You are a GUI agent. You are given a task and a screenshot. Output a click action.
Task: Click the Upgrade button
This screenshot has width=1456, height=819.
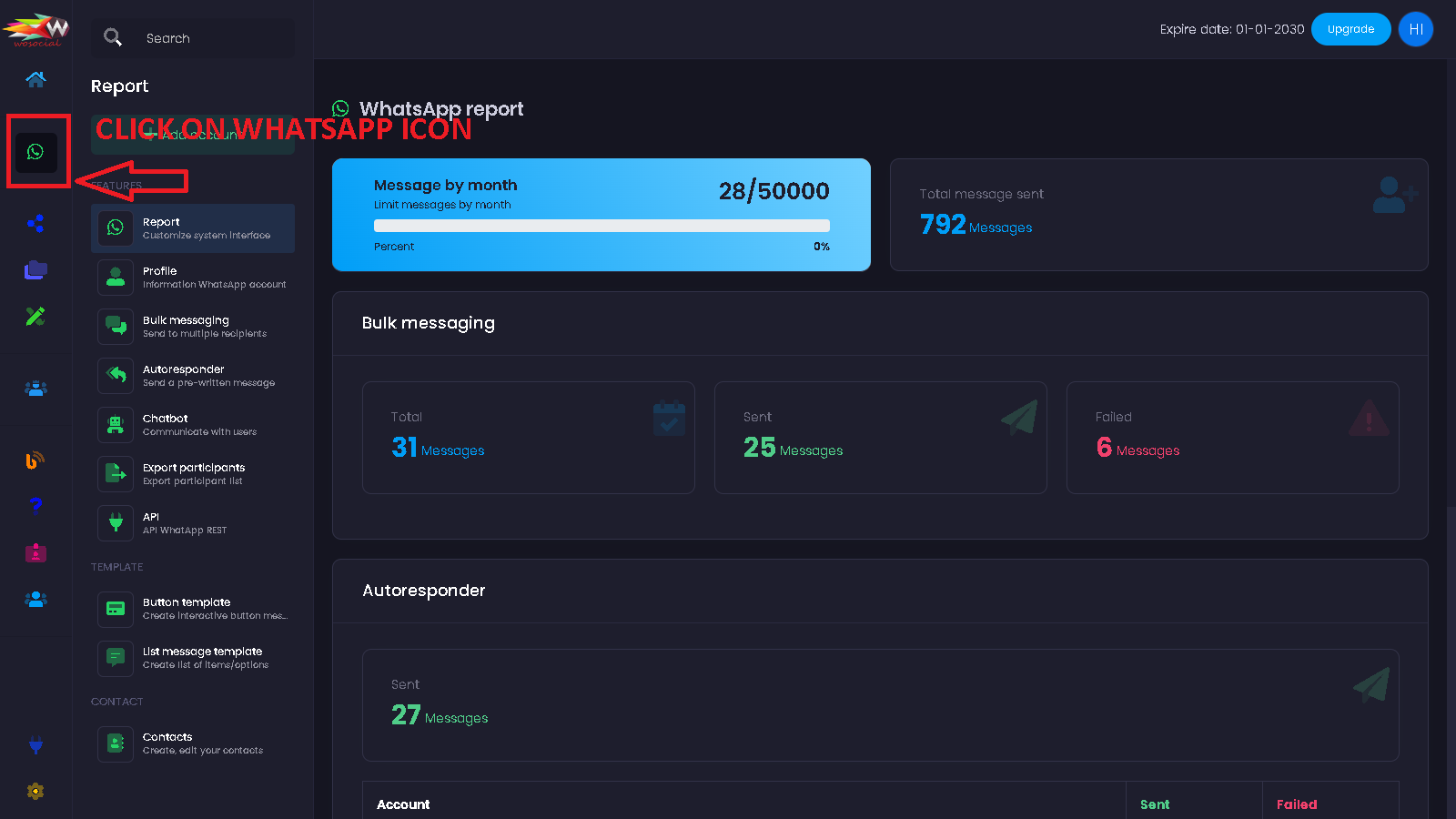1350,29
